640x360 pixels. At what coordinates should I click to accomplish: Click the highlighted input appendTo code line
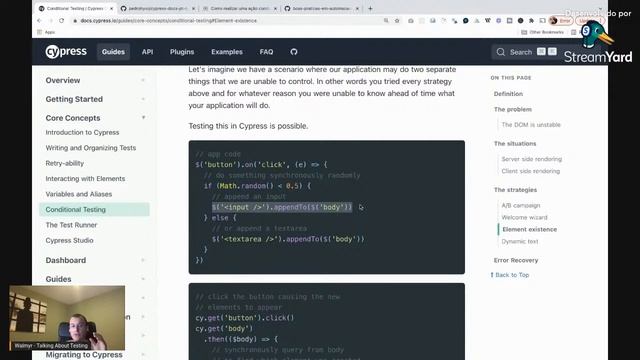282,207
